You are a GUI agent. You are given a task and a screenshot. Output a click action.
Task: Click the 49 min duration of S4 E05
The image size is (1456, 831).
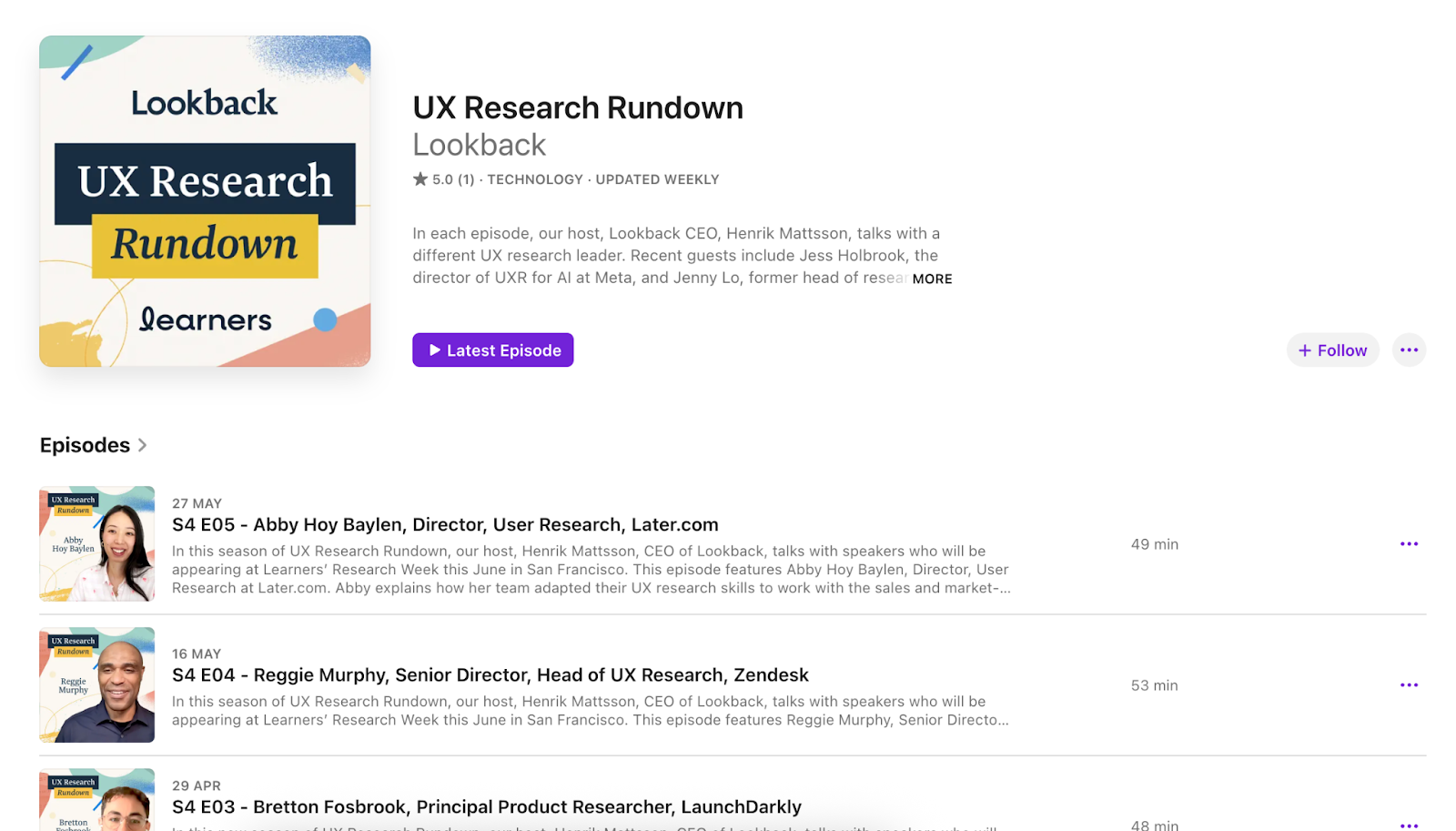pyautogui.click(x=1154, y=544)
